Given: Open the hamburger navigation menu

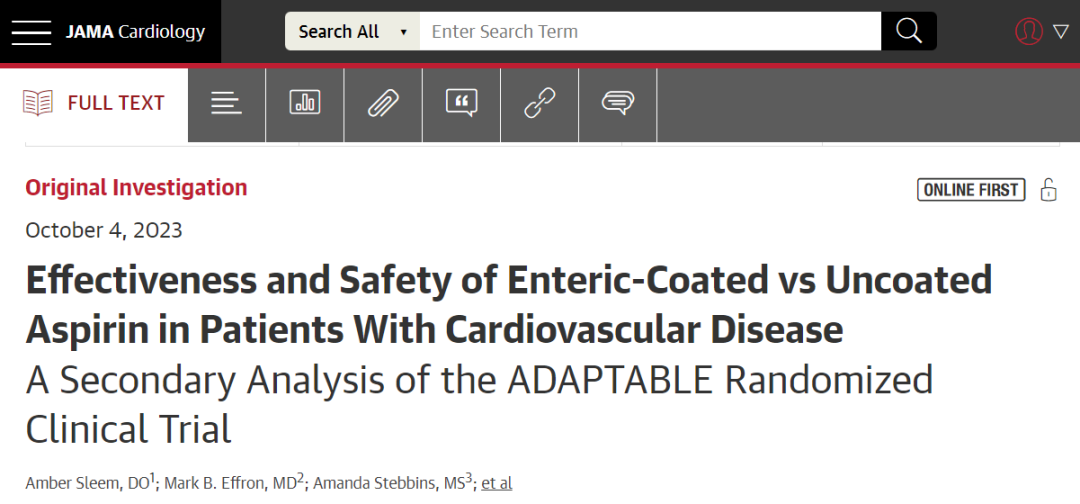Looking at the screenshot, I should click(31, 32).
